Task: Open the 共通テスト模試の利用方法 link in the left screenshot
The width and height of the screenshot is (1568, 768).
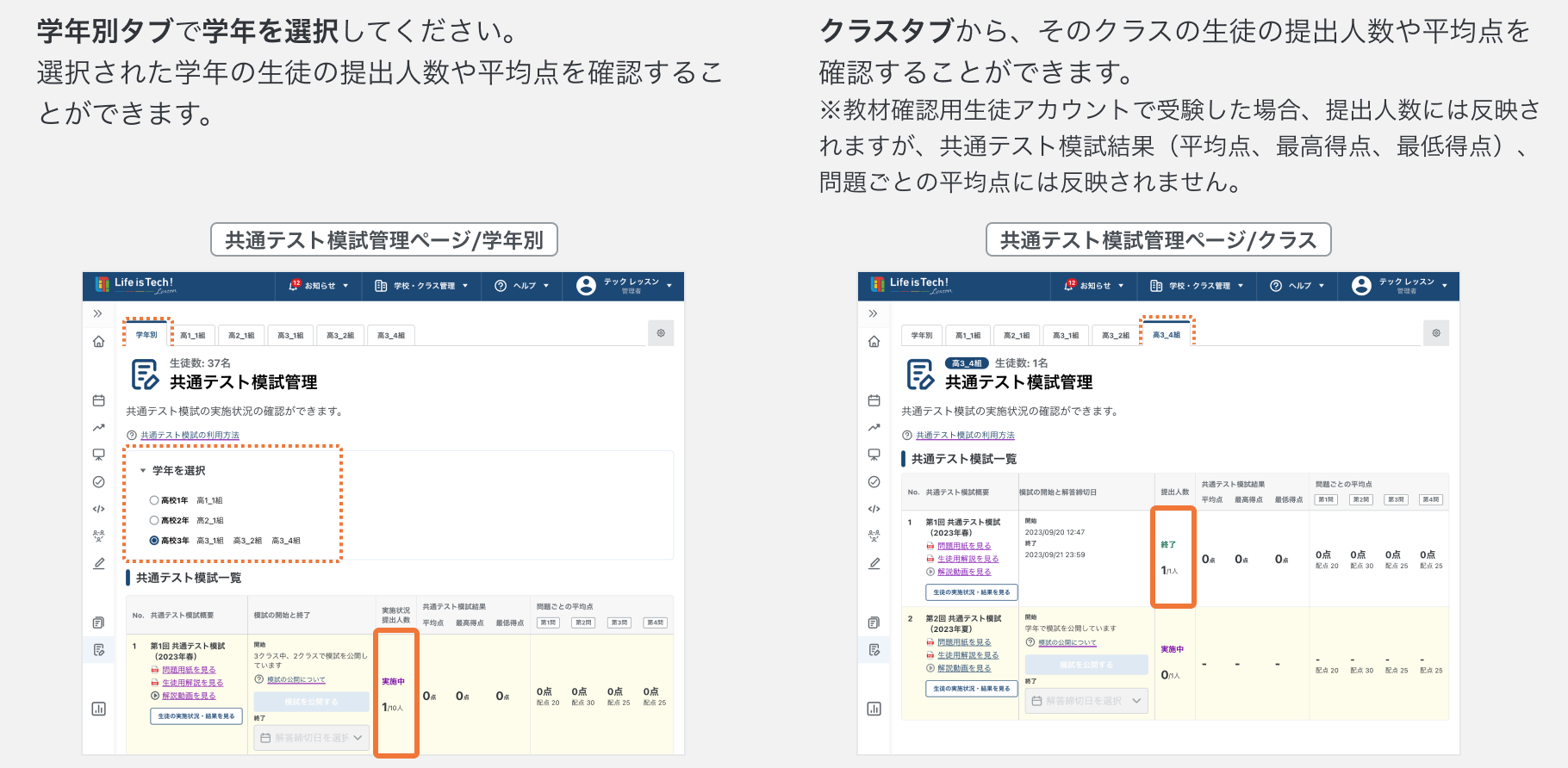Action: coord(190,436)
